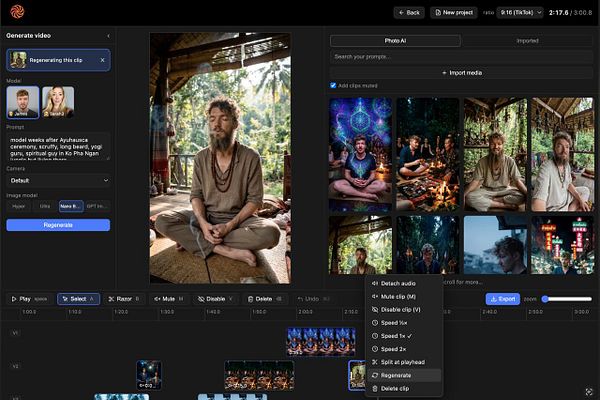
Task: Choose Split at playhead
Action: click(x=404, y=362)
